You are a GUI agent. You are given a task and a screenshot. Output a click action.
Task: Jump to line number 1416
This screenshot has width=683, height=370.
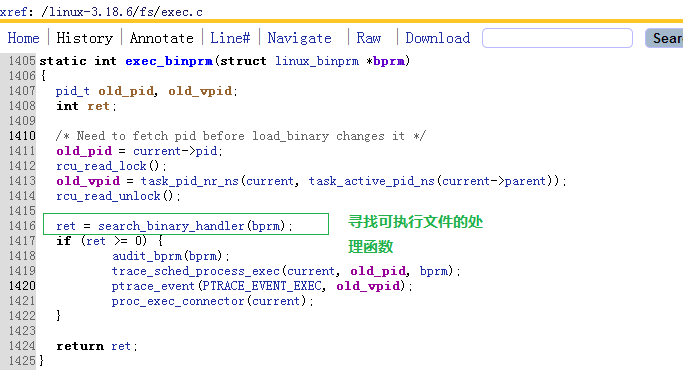[x=22, y=226]
